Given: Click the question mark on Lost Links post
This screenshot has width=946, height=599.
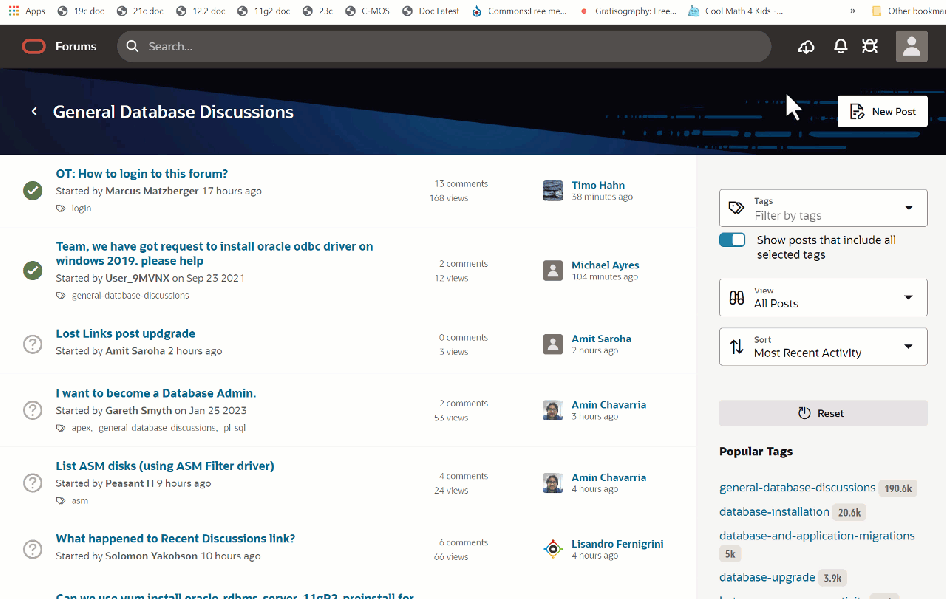Looking at the screenshot, I should click(x=32, y=344).
